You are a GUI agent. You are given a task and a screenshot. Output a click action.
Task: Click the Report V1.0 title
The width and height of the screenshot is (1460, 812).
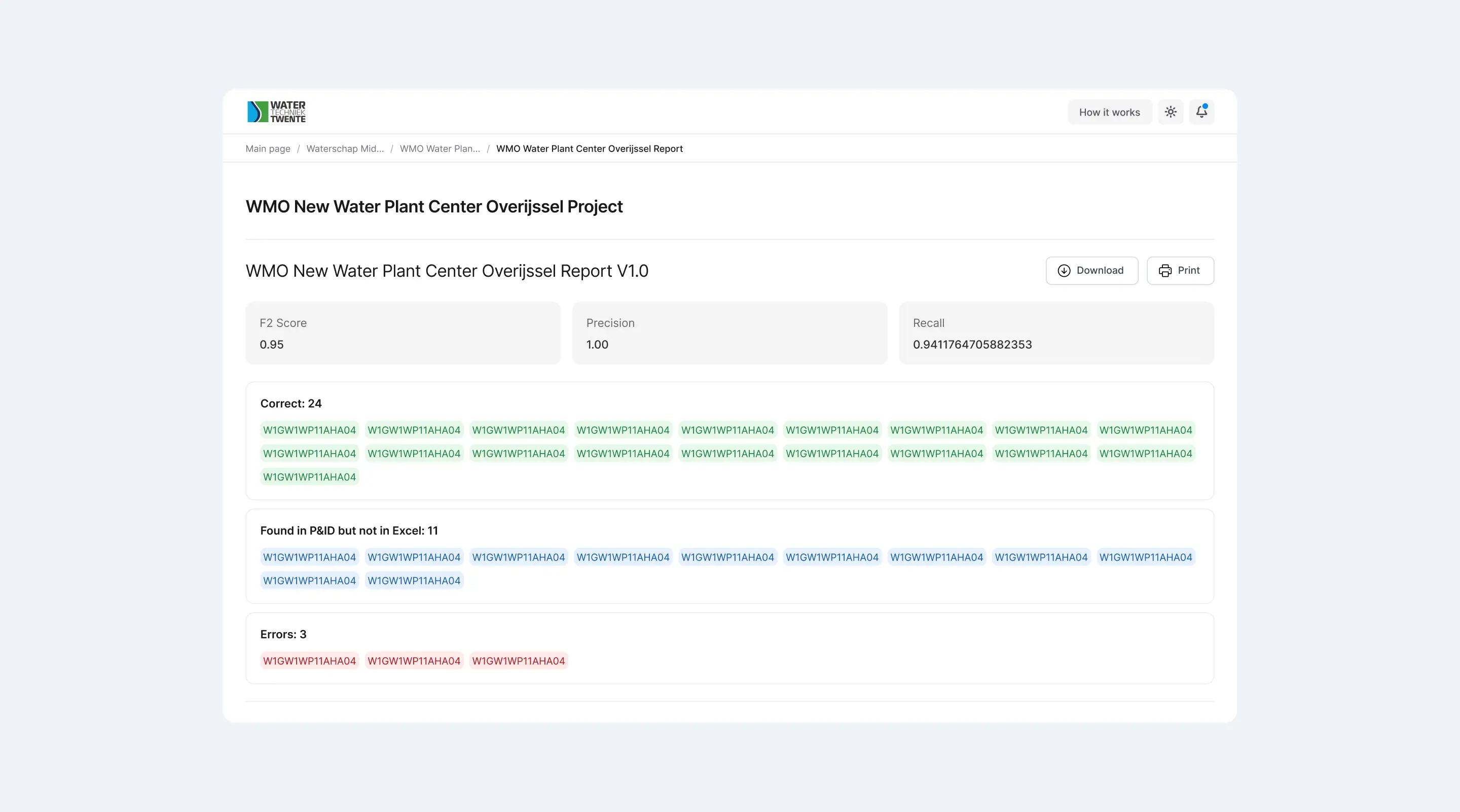point(447,271)
